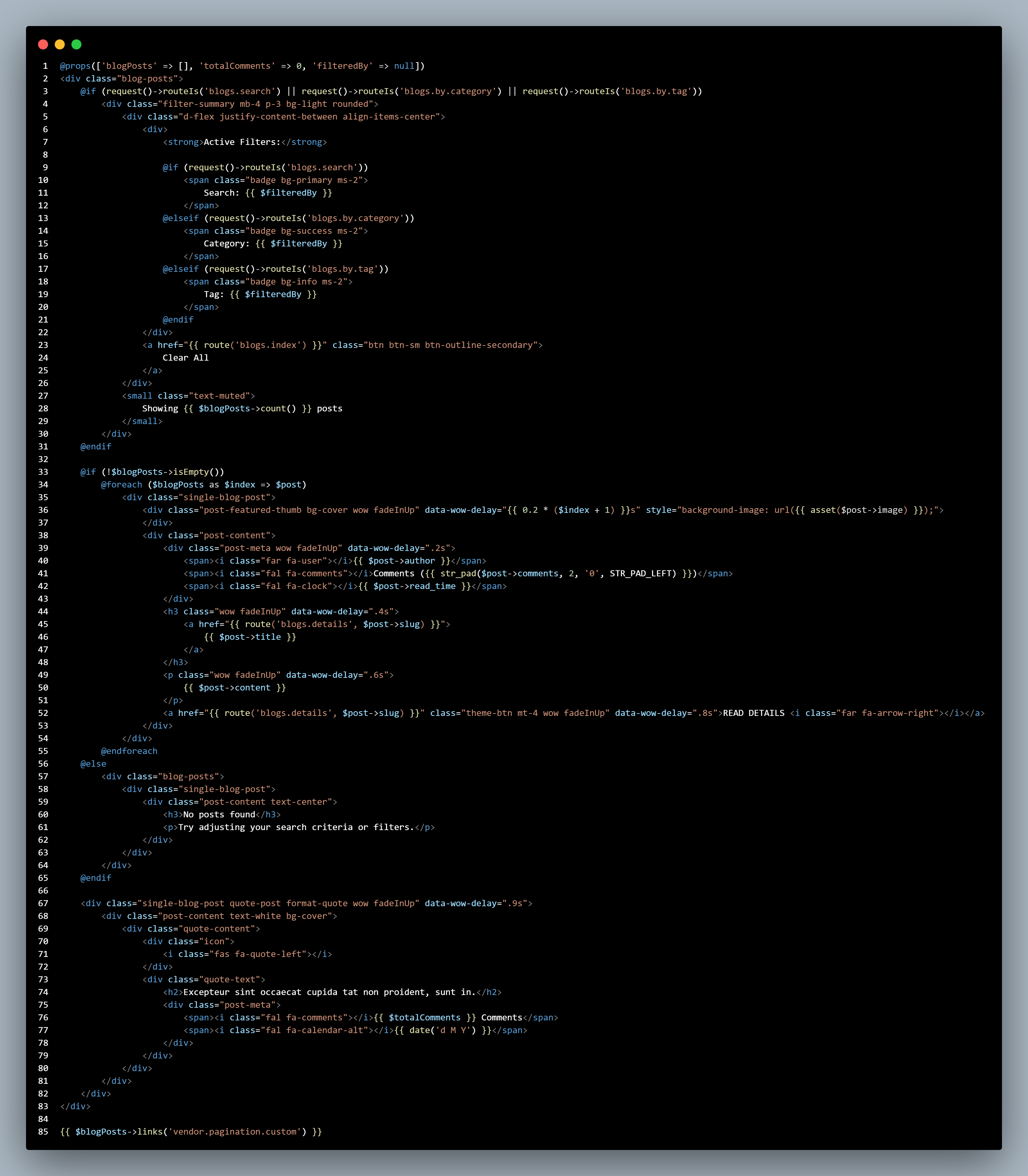The image size is (1028, 1176).
Task: Click 'Clear All' text on line 24
Action: [x=185, y=358]
